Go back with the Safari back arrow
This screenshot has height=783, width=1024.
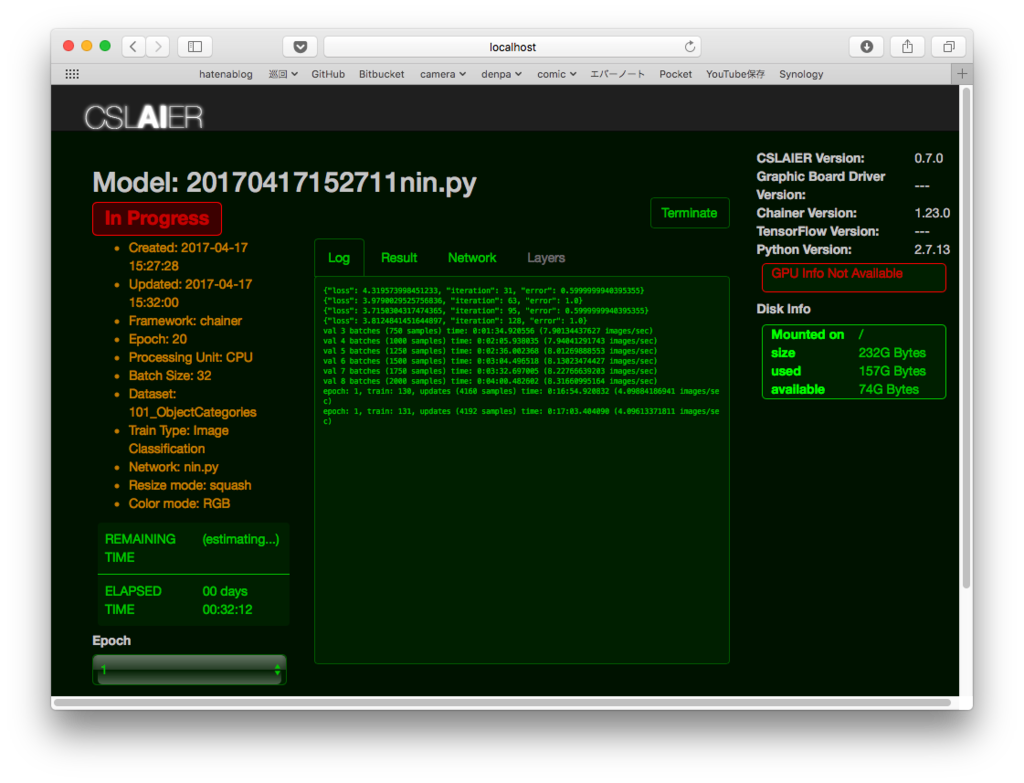click(x=133, y=46)
